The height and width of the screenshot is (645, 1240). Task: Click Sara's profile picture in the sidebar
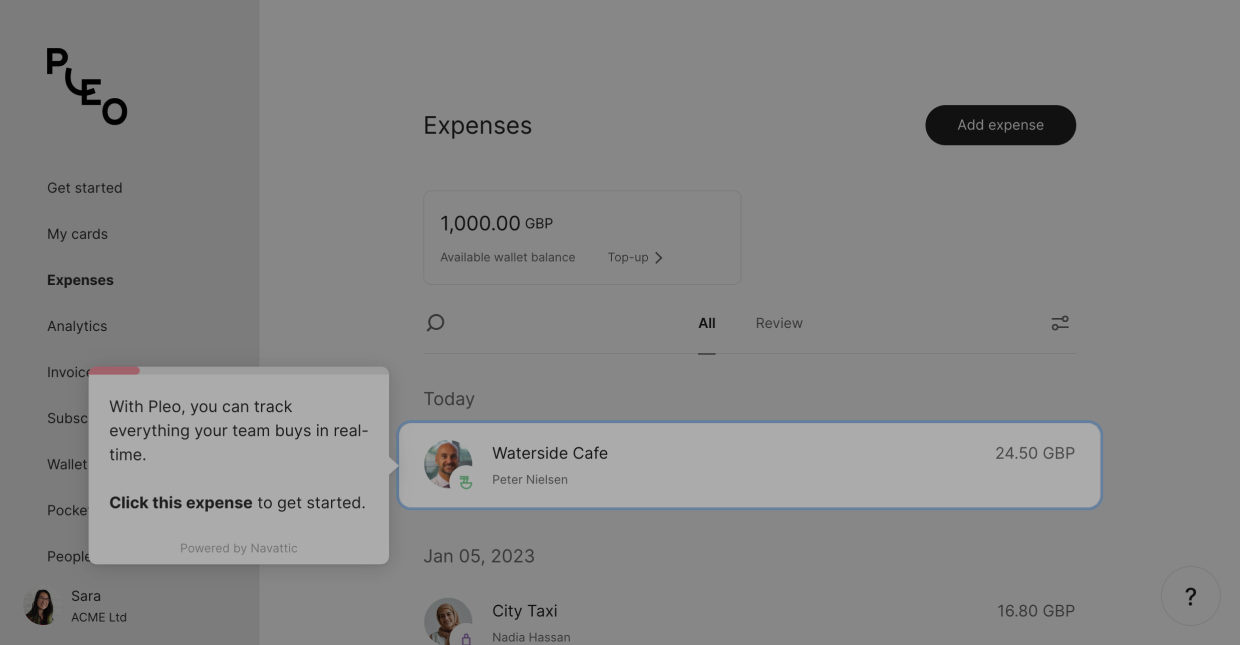point(40,606)
